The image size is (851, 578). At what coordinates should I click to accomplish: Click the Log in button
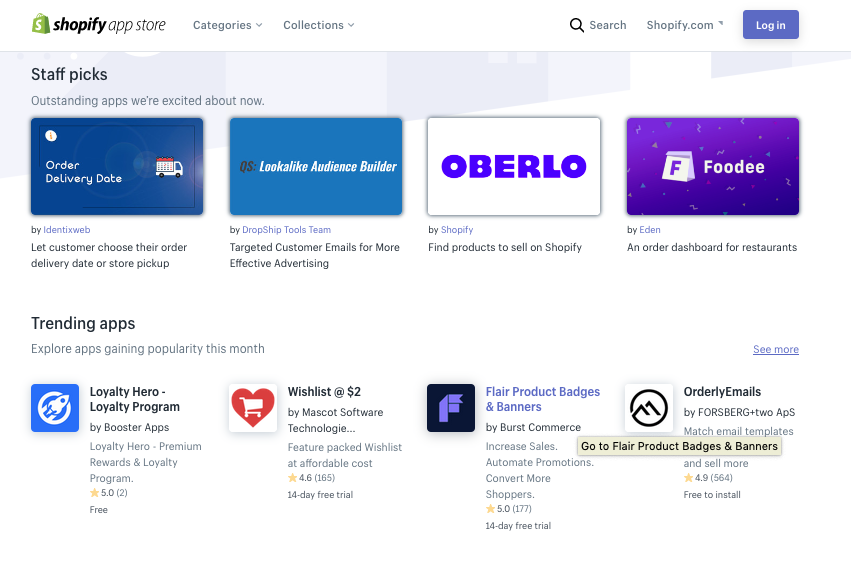tap(771, 24)
